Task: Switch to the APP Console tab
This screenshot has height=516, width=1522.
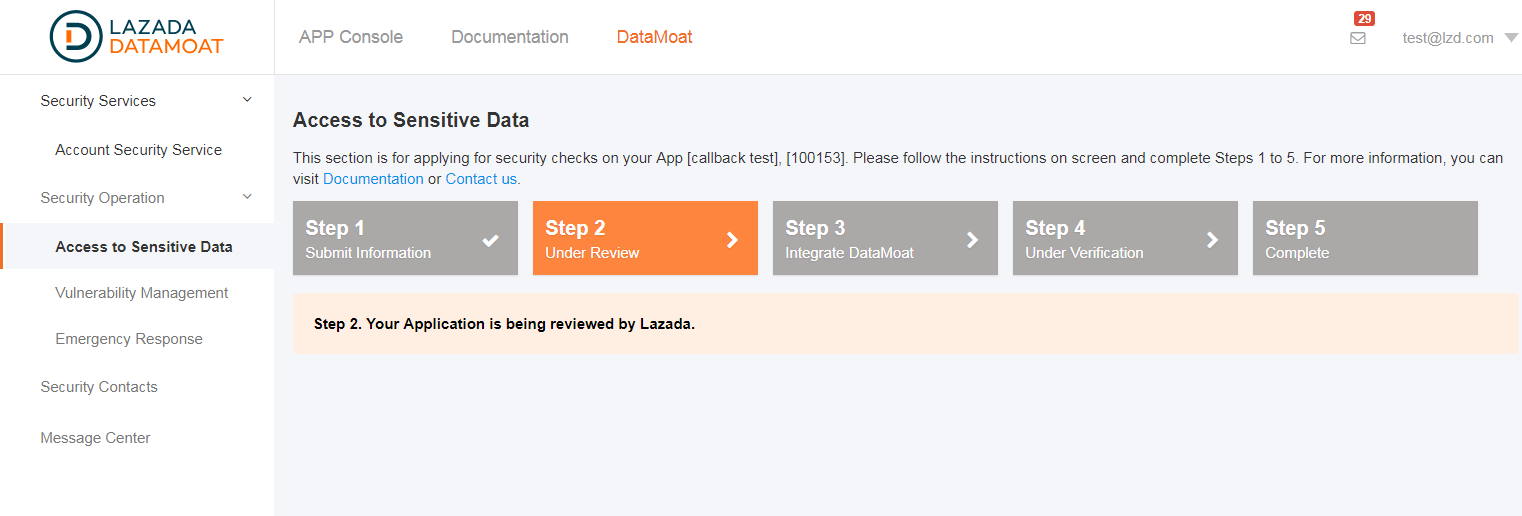Action: [x=351, y=37]
